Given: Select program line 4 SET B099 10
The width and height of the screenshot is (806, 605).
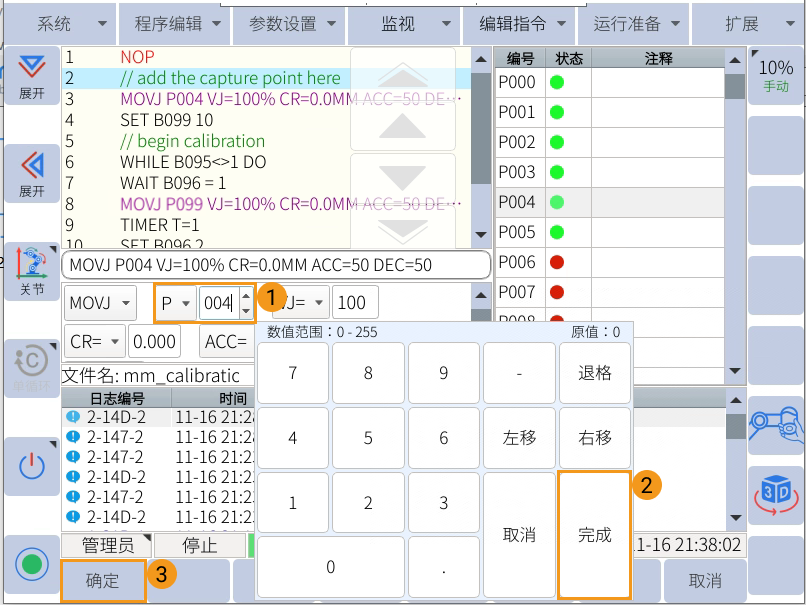Looking at the screenshot, I should coord(266,120).
